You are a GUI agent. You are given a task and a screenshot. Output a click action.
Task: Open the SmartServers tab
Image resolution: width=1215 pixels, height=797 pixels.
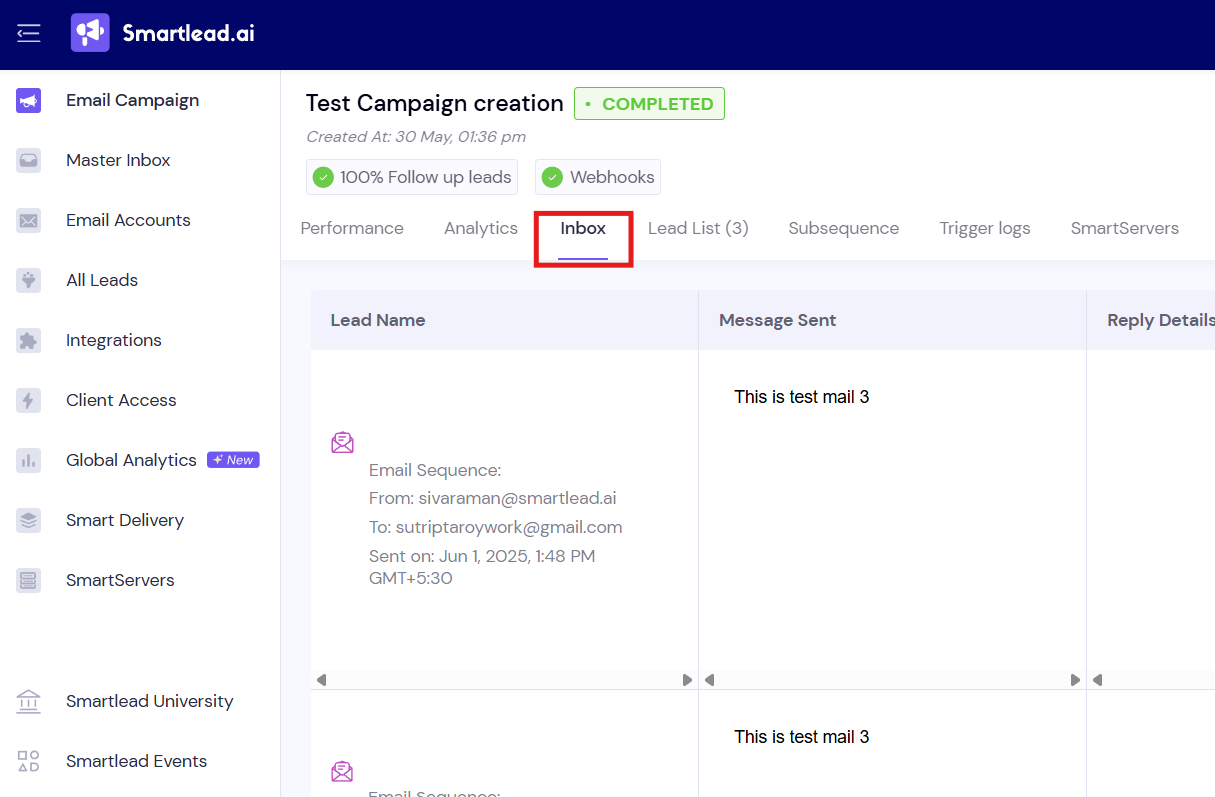(x=1125, y=228)
